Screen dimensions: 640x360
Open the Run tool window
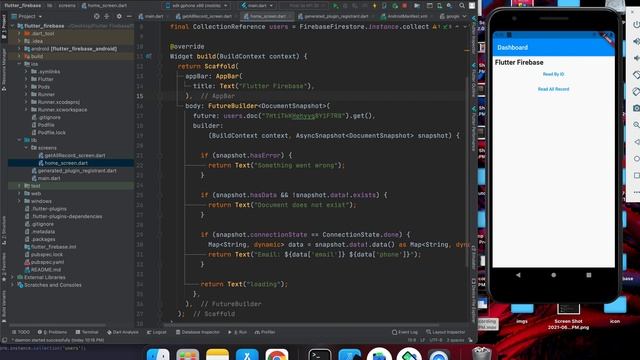(238, 332)
